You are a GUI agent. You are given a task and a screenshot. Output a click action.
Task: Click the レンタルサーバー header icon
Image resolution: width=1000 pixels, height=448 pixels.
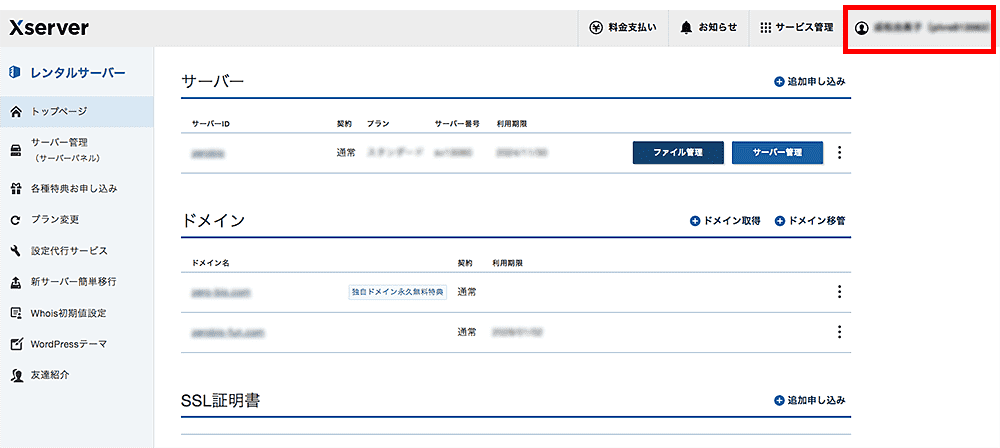[15, 72]
